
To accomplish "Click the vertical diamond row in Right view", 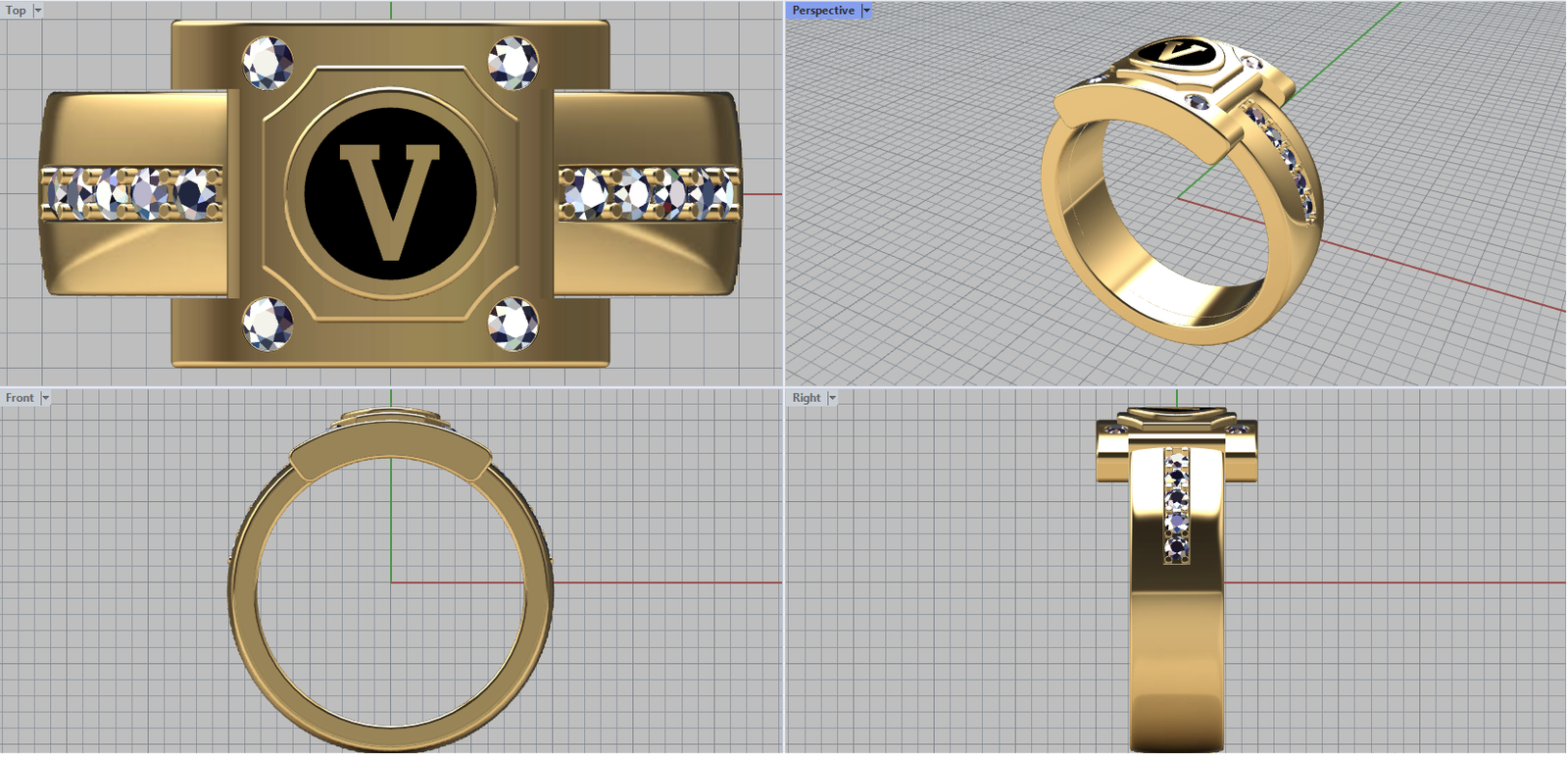I will coord(1176,507).
